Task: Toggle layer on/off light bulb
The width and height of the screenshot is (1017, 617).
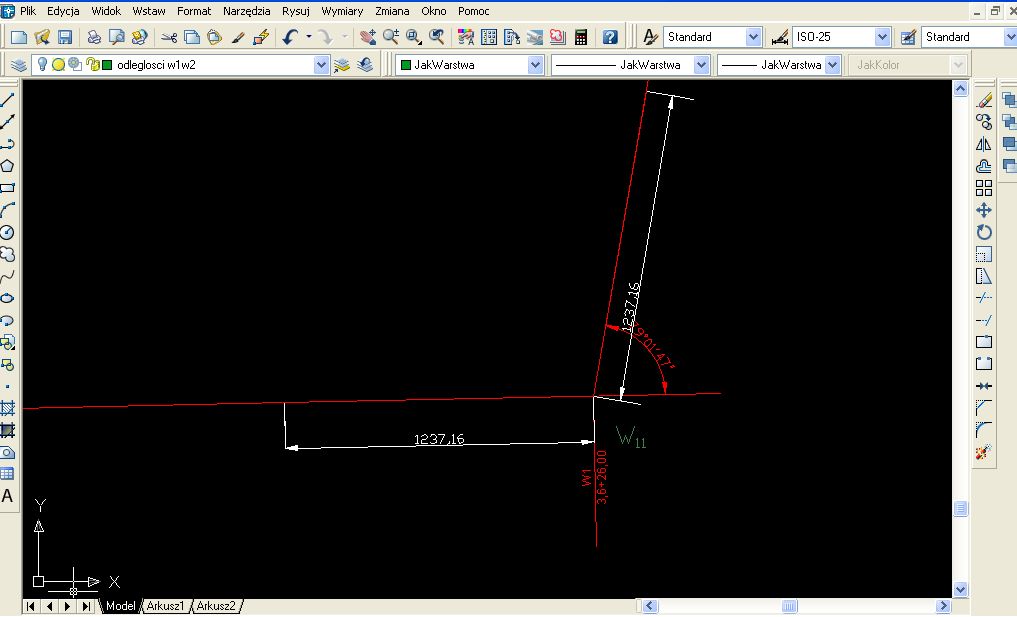Action: pos(42,64)
